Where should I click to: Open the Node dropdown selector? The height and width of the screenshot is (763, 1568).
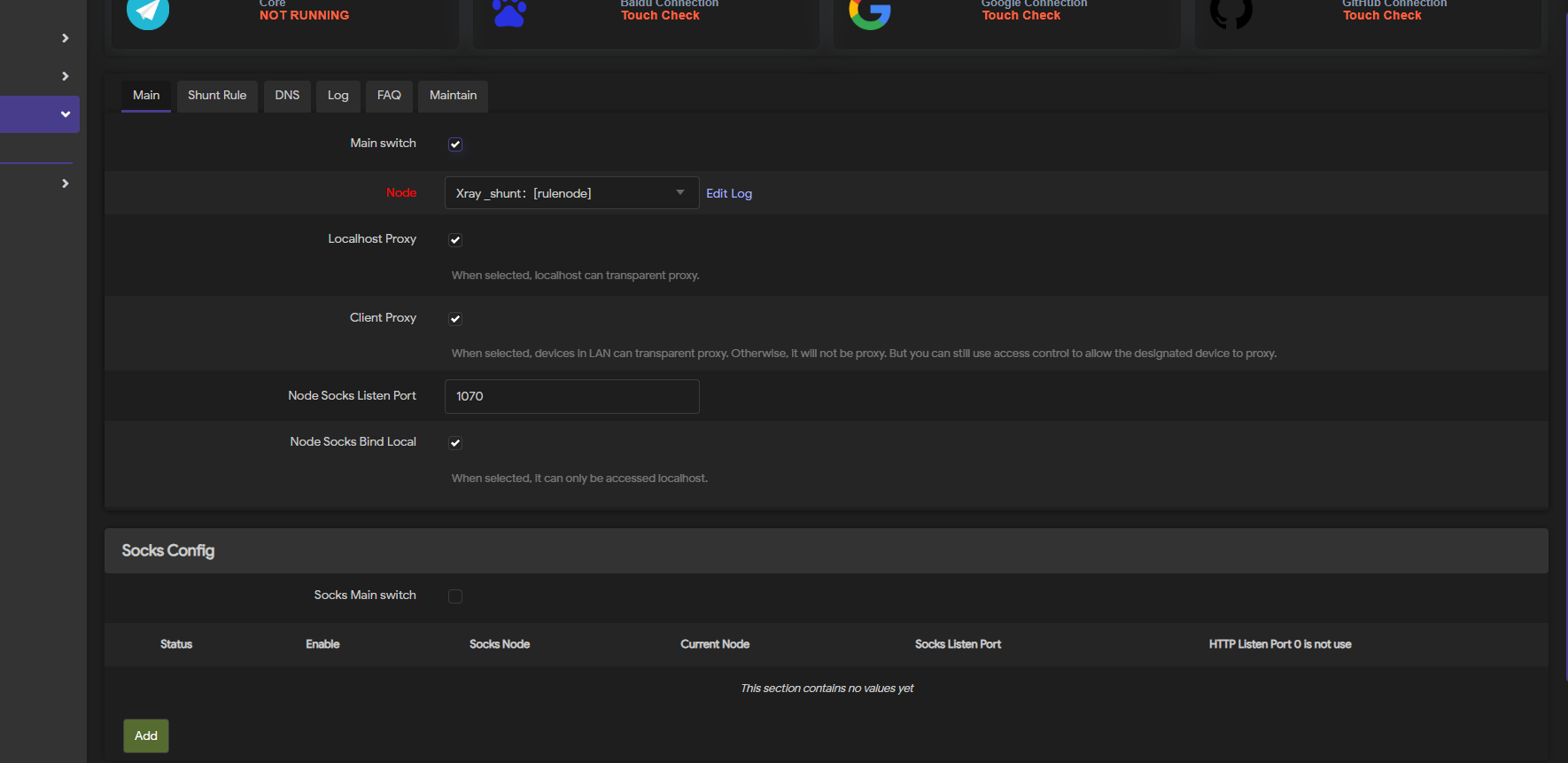pyautogui.click(x=571, y=193)
